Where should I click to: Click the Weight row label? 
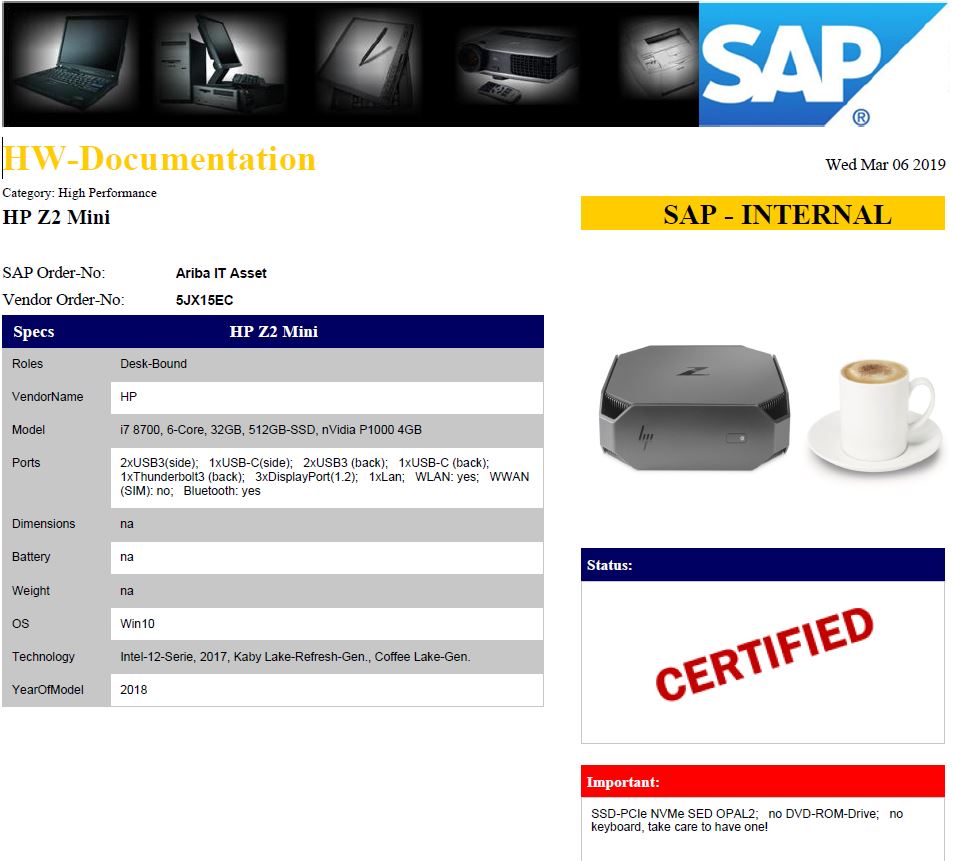tap(31, 591)
